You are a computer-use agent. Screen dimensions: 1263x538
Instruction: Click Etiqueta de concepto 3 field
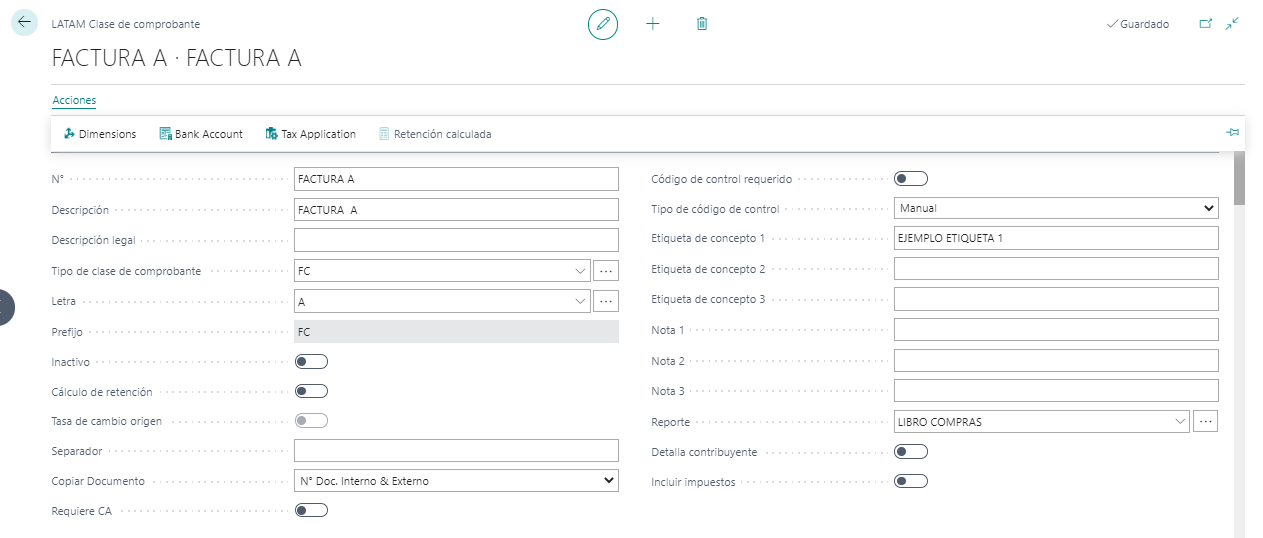(1056, 299)
